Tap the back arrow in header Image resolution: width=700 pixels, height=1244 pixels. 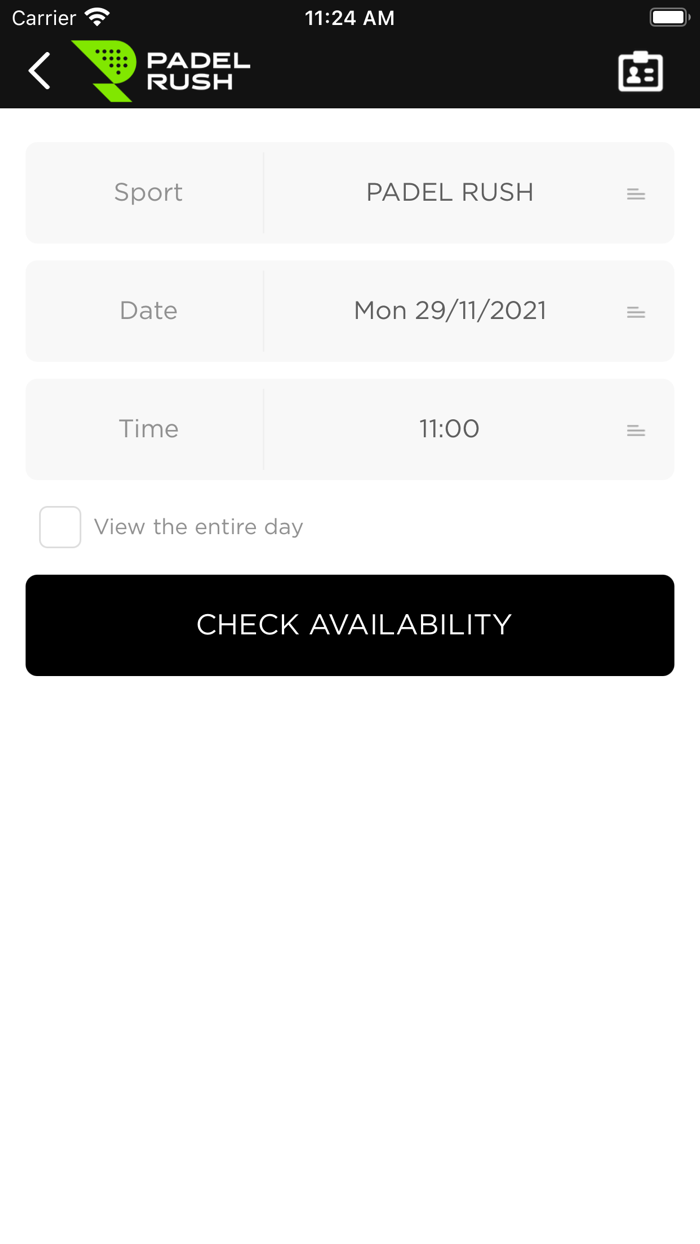tap(40, 71)
